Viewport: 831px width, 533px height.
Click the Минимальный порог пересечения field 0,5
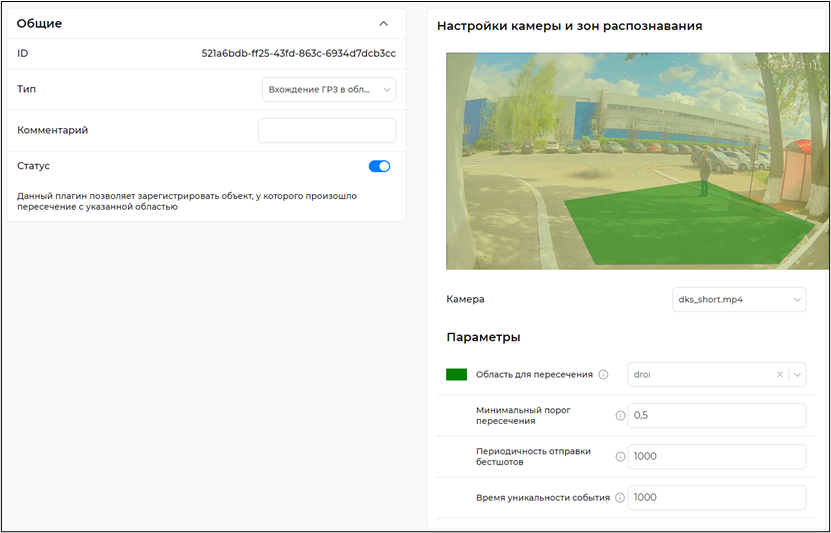717,415
